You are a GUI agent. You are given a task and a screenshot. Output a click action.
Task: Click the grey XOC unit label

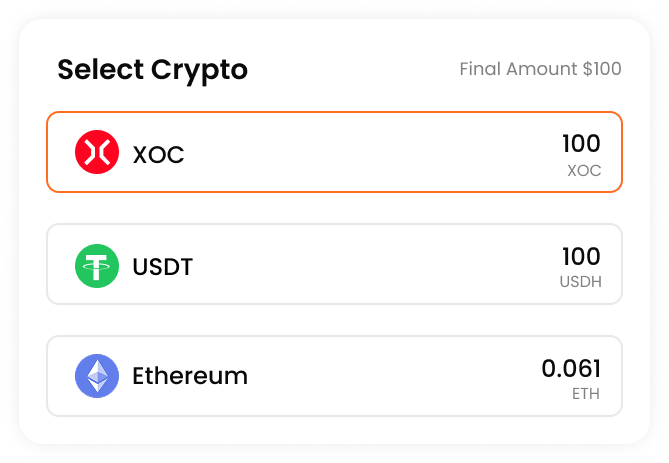coord(584,171)
